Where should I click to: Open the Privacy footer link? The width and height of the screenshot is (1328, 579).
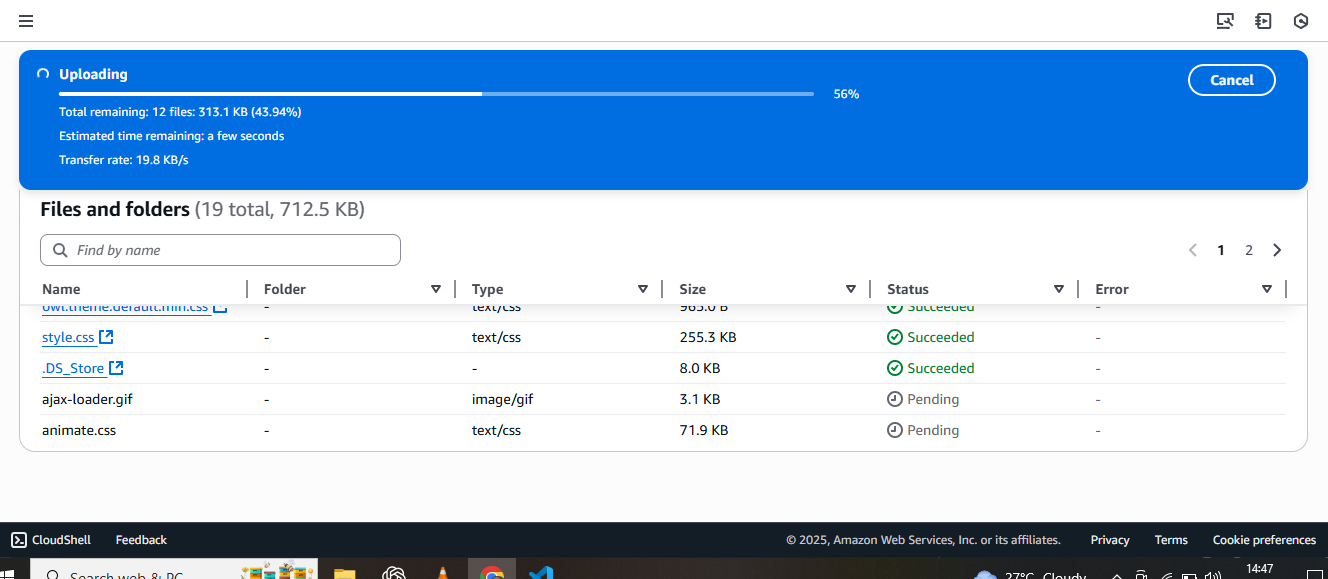1110,540
